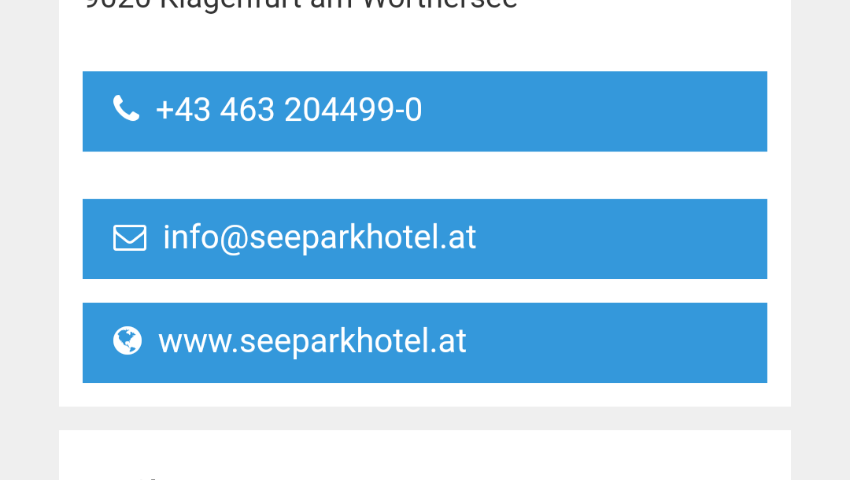Call the number +43 463 204499-0
The width and height of the screenshot is (850, 480).
point(288,110)
